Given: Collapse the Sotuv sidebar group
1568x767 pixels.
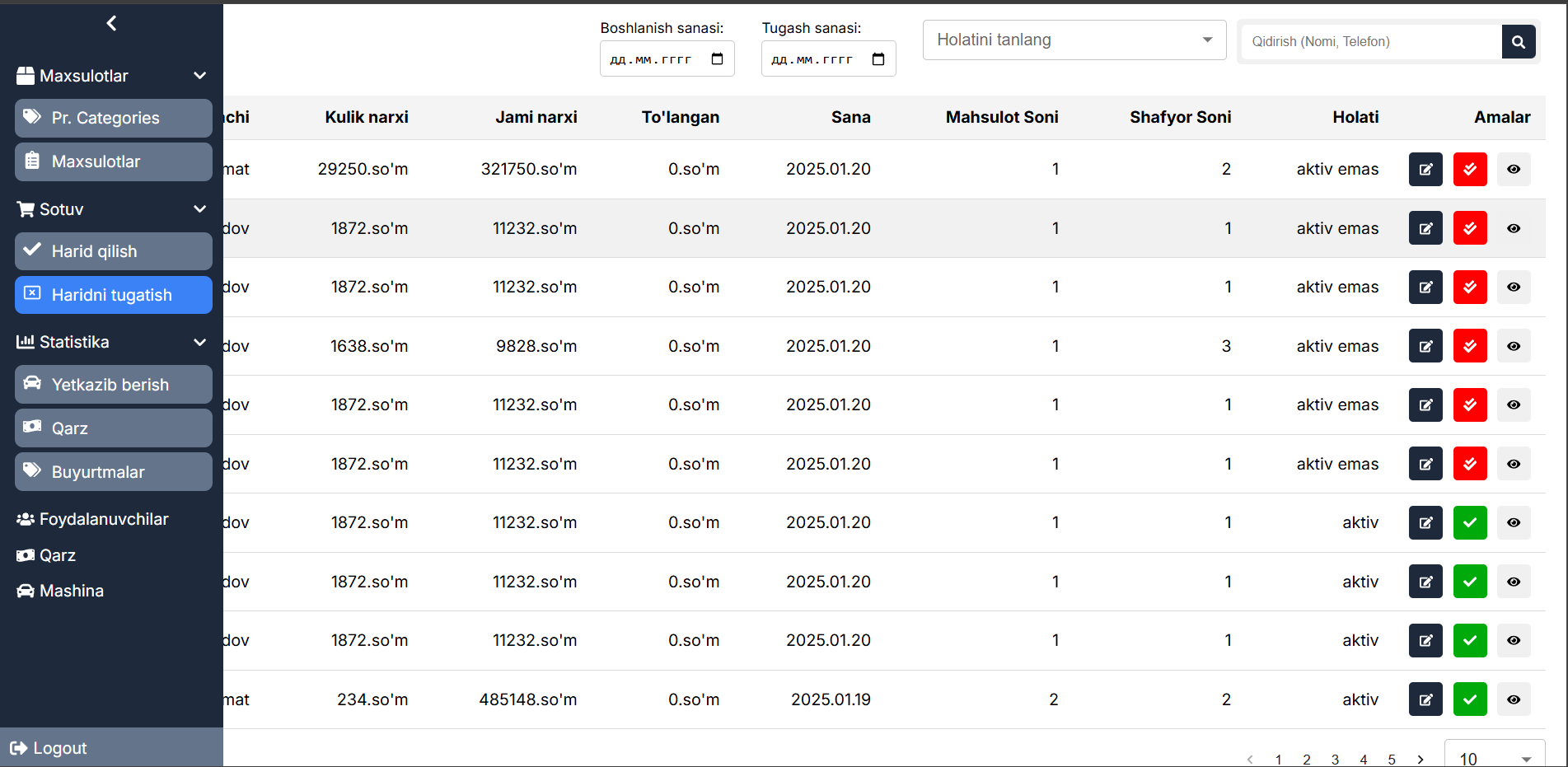Looking at the screenshot, I should point(112,209).
